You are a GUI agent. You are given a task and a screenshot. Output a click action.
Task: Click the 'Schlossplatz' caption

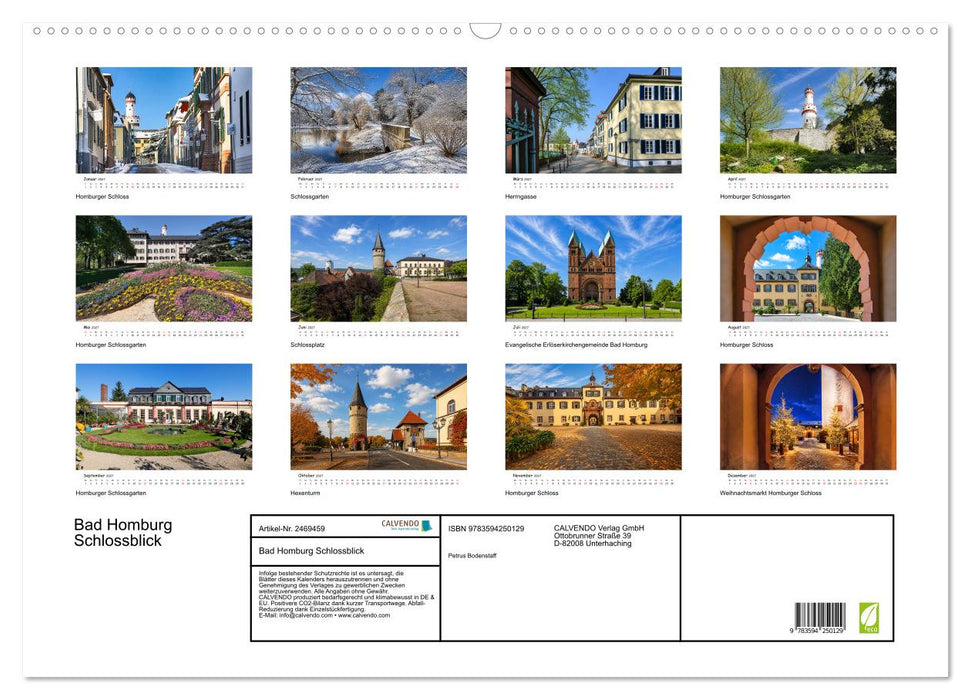(308, 344)
